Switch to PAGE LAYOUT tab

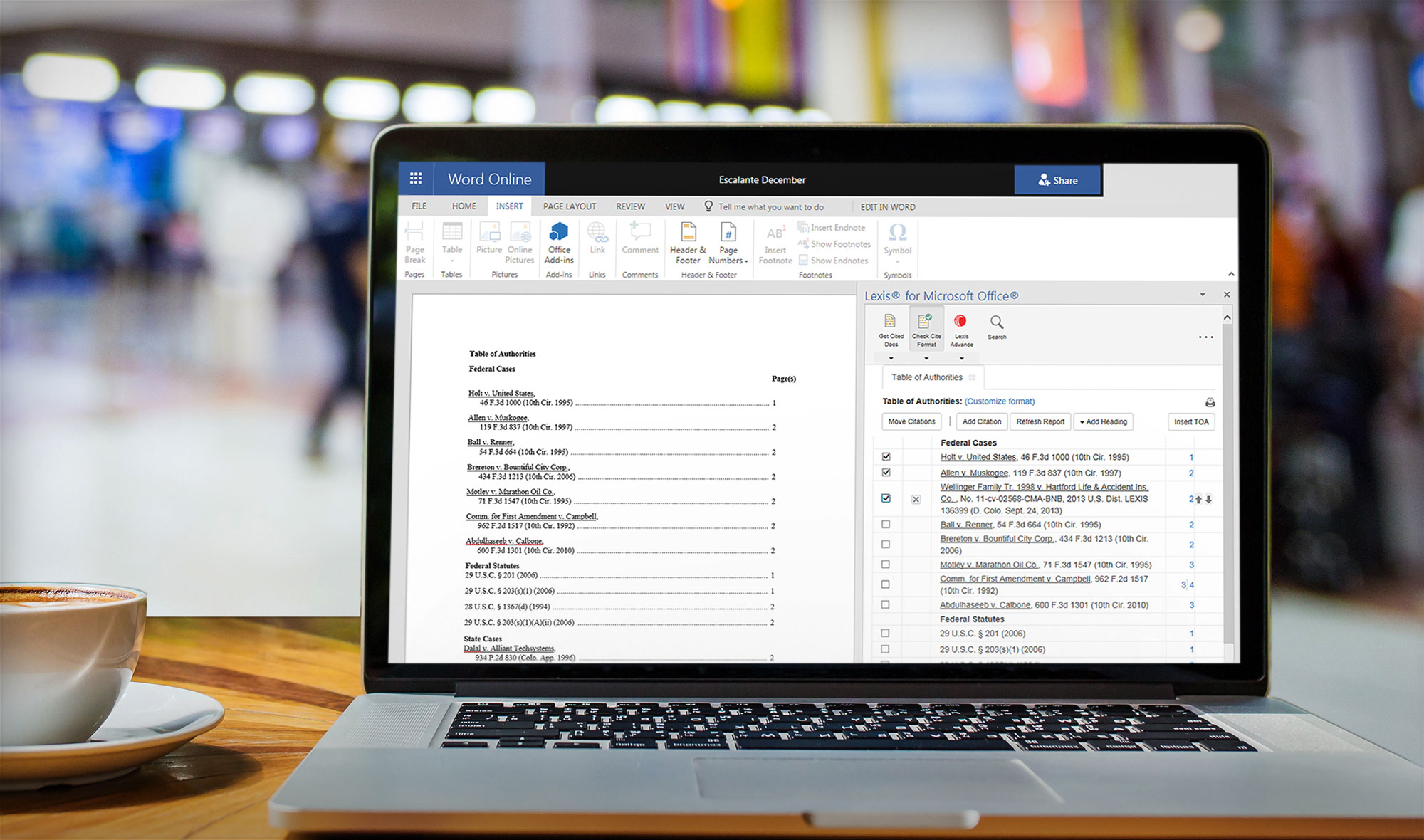[570, 206]
